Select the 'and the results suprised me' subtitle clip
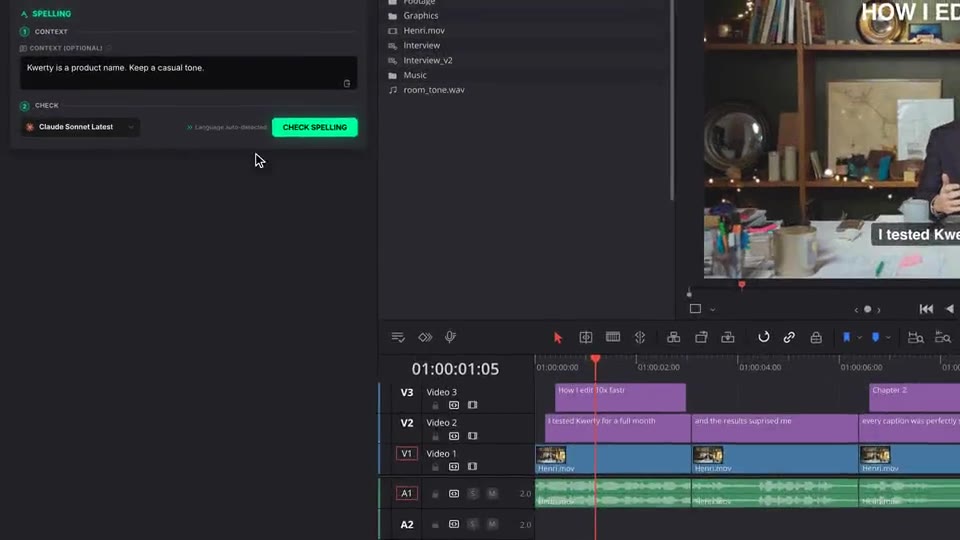Viewport: 960px width, 540px height. tap(774, 429)
